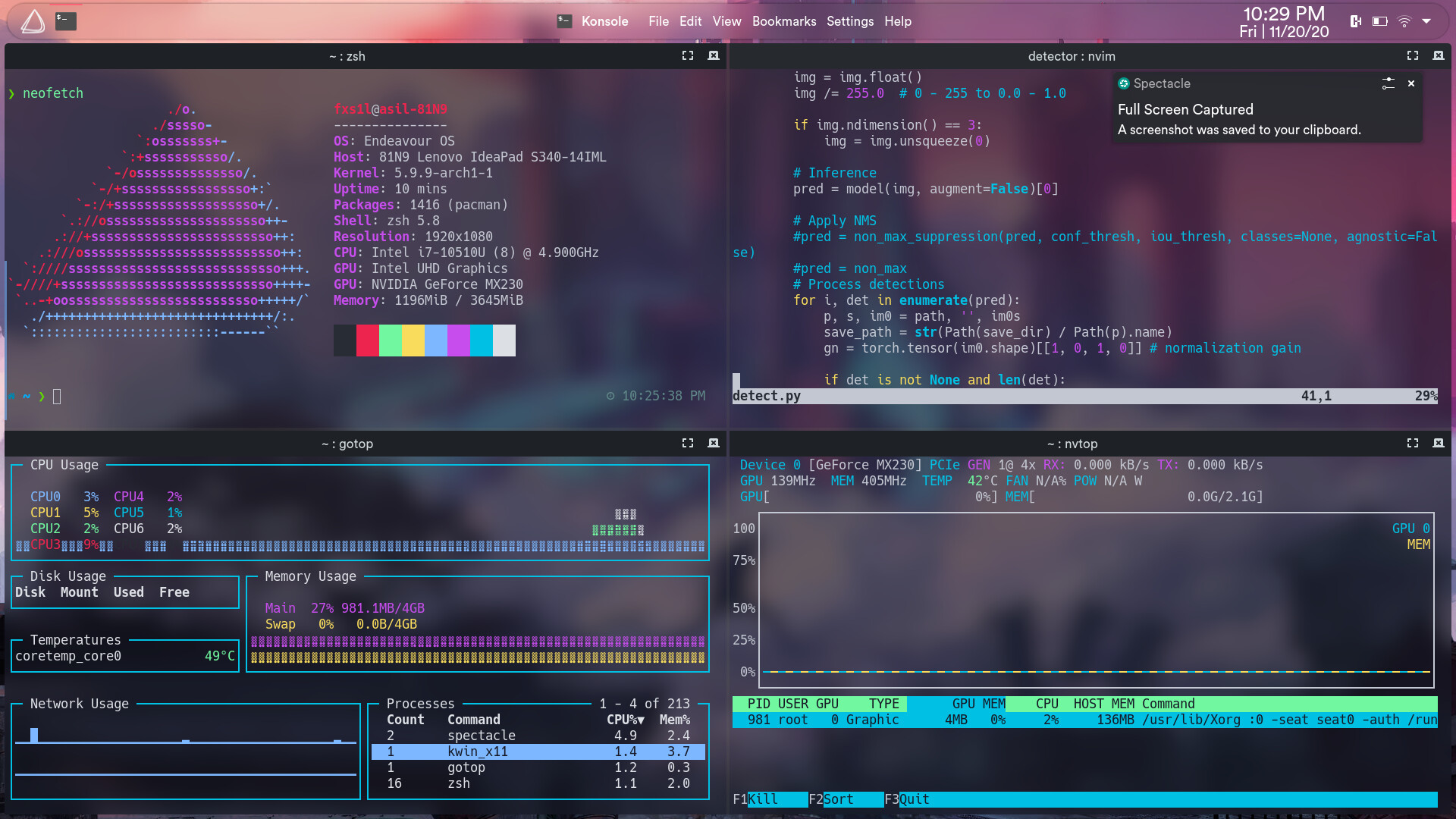Image resolution: width=1456 pixels, height=819 pixels.
Task: Expand the hidden system tray arrow
Action: 1426,21
